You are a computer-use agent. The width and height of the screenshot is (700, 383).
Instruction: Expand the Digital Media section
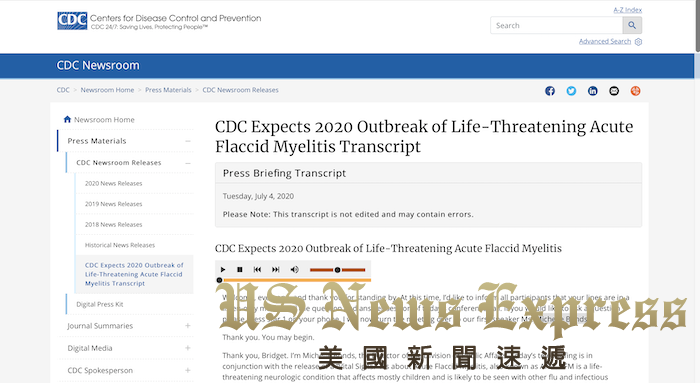(x=188, y=348)
